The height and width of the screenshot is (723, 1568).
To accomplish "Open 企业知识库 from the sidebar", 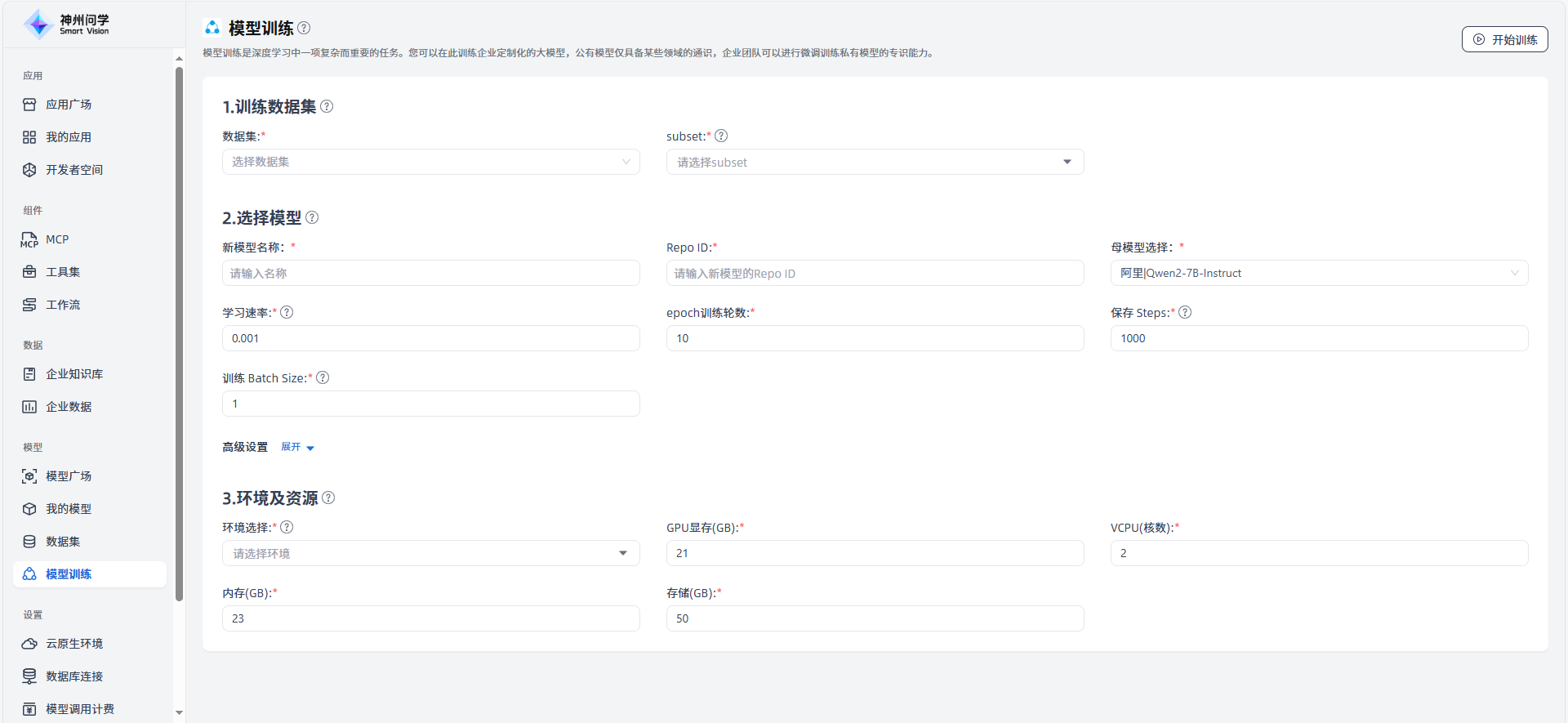I will (x=73, y=374).
